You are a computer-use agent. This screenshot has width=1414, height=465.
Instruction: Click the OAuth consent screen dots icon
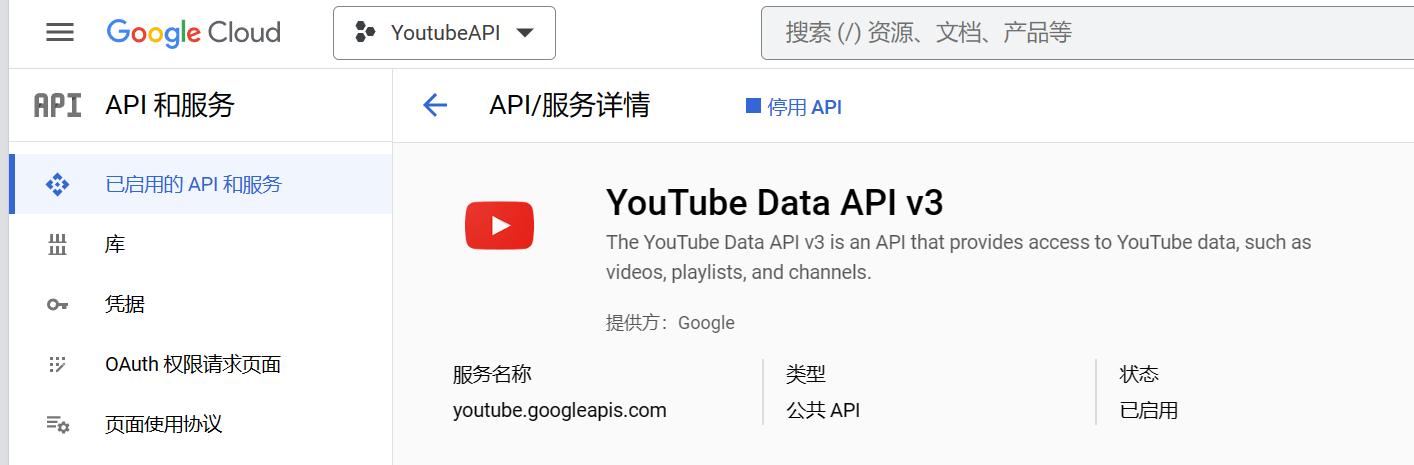click(x=58, y=364)
